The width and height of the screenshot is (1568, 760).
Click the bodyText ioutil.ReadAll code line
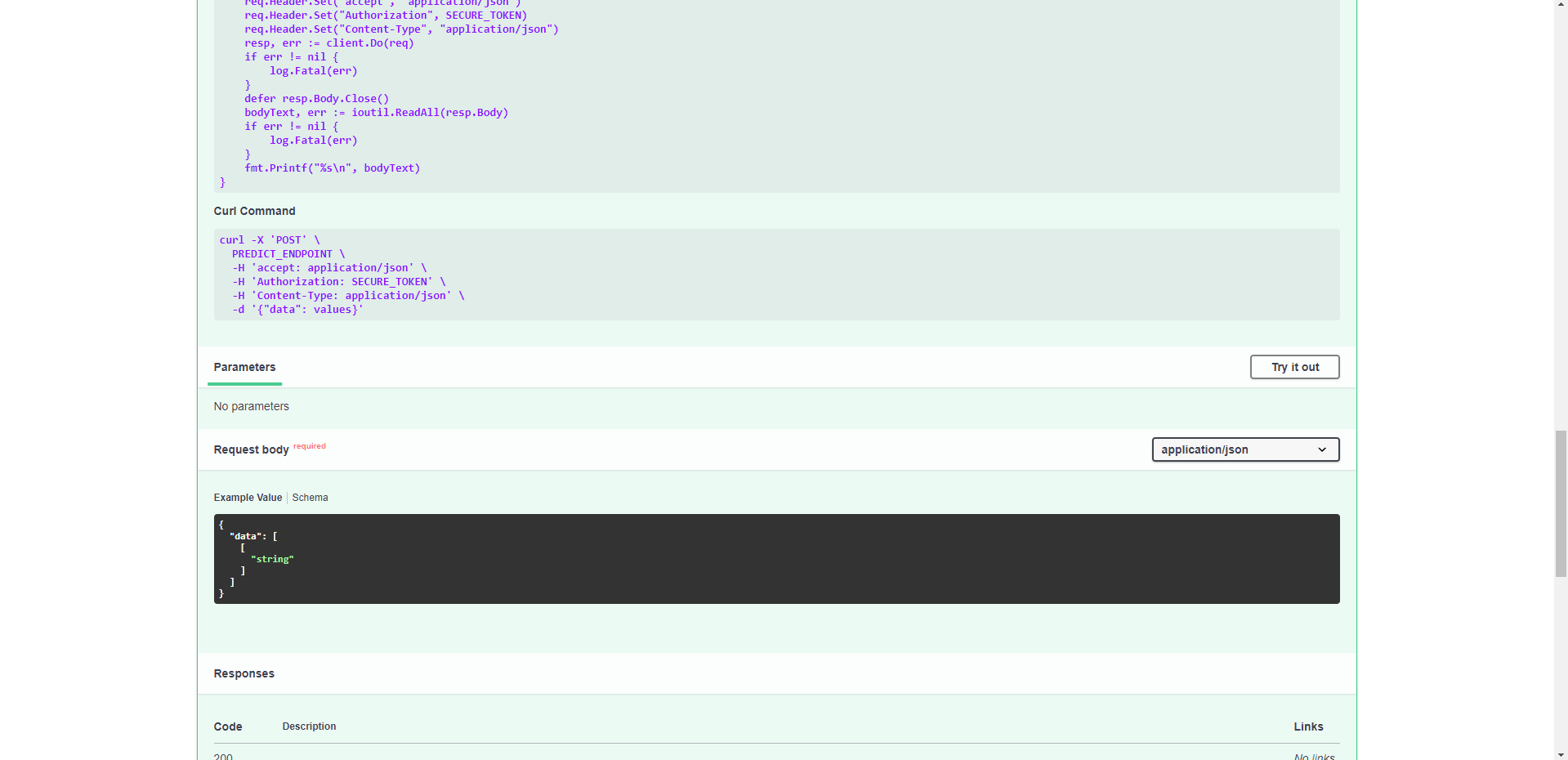[376, 113]
